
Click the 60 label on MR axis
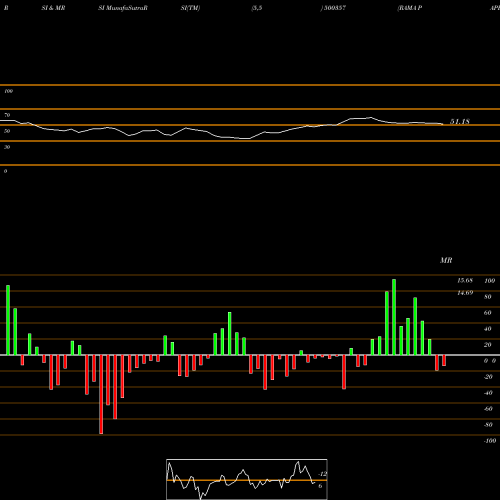point(488,313)
